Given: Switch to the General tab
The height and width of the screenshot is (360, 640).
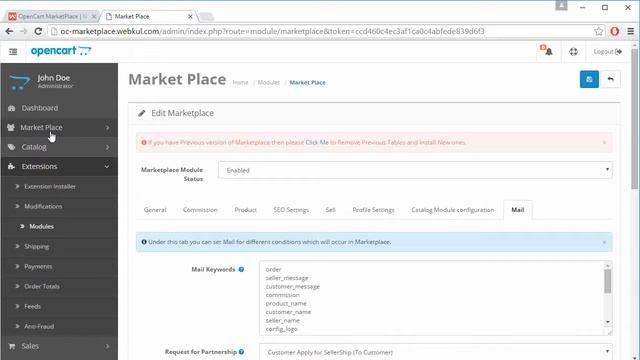Looking at the screenshot, I should coord(155,210).
